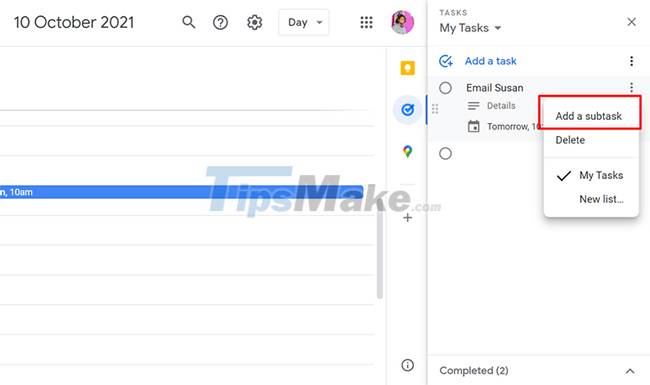Viewport: 650px width, 385px height.
Task: Select the Tasks icon in side panel
Action: (408, 109)
